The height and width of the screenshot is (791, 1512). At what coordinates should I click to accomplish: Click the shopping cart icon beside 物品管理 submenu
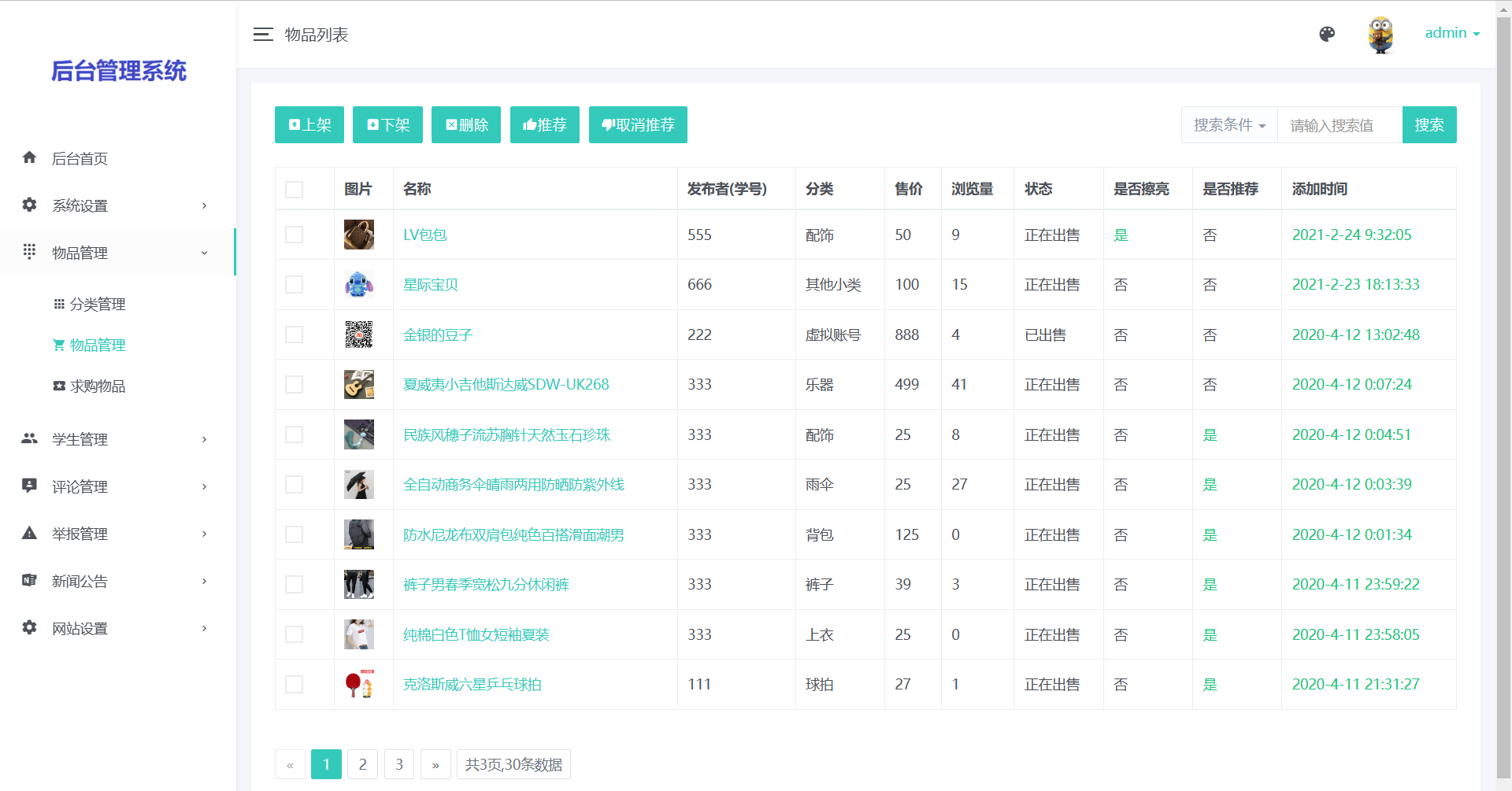pyautogui.click(x=59, y=345)
